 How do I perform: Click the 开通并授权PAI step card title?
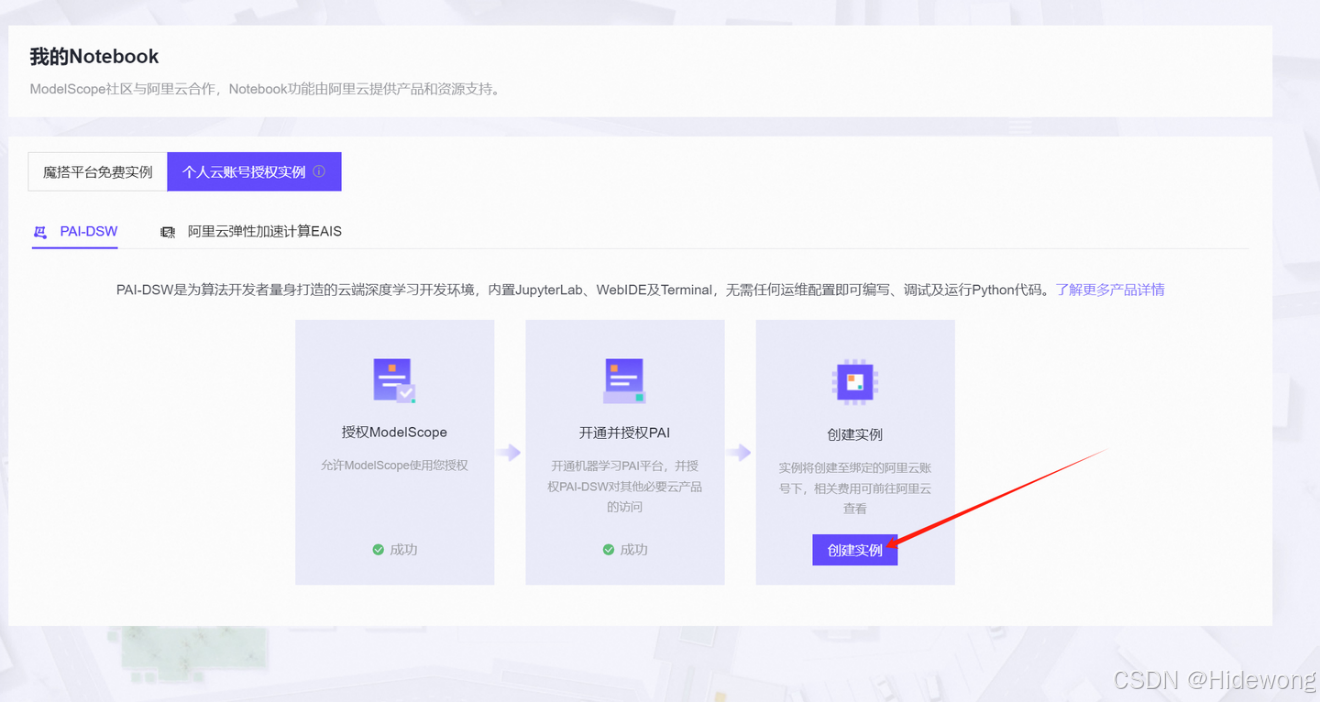pyautogui.click(x=624, y=433)
